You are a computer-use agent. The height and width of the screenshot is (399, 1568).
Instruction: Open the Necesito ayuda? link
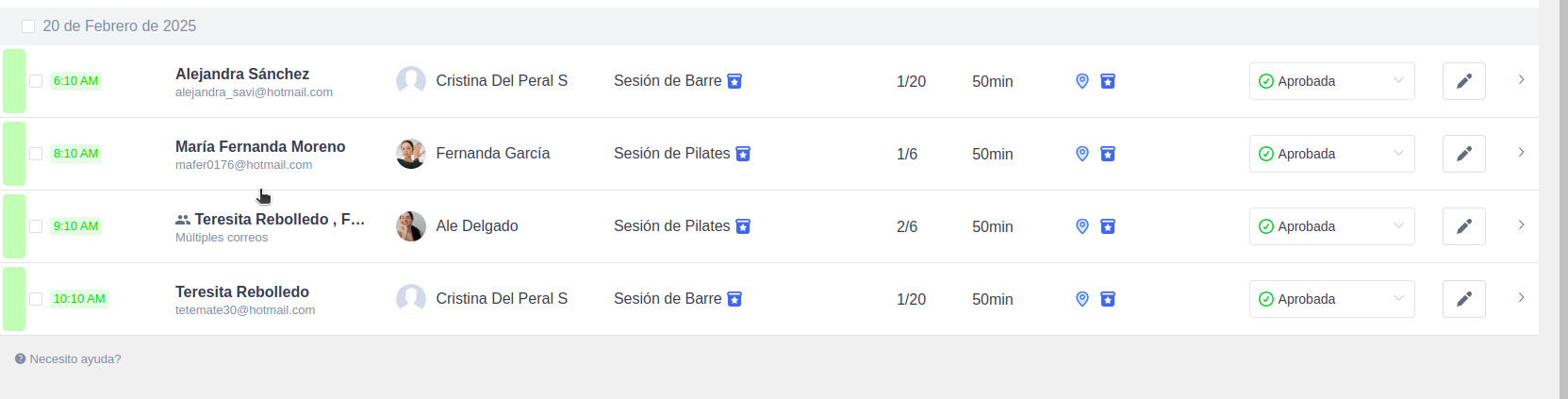click(75, 359)
